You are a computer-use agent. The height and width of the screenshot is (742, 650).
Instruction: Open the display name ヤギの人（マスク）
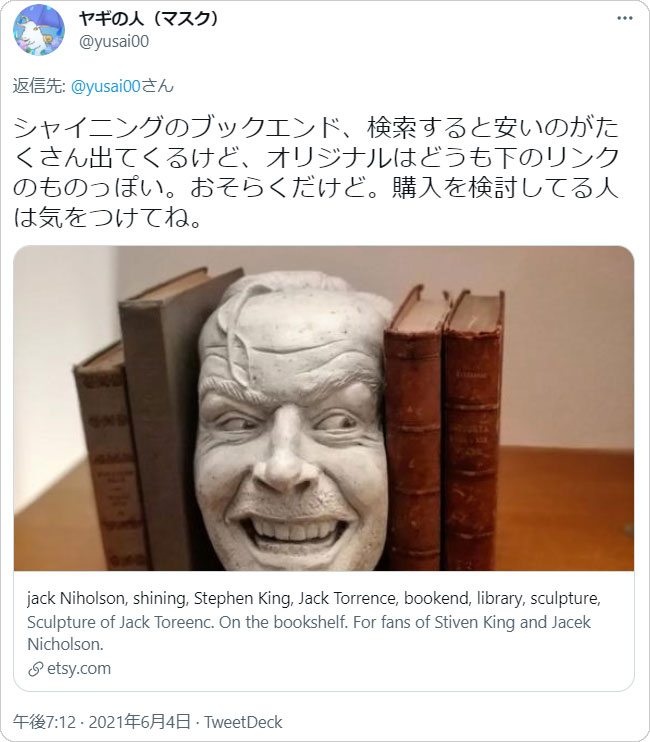pyautogui.click(x=148, y=19)
